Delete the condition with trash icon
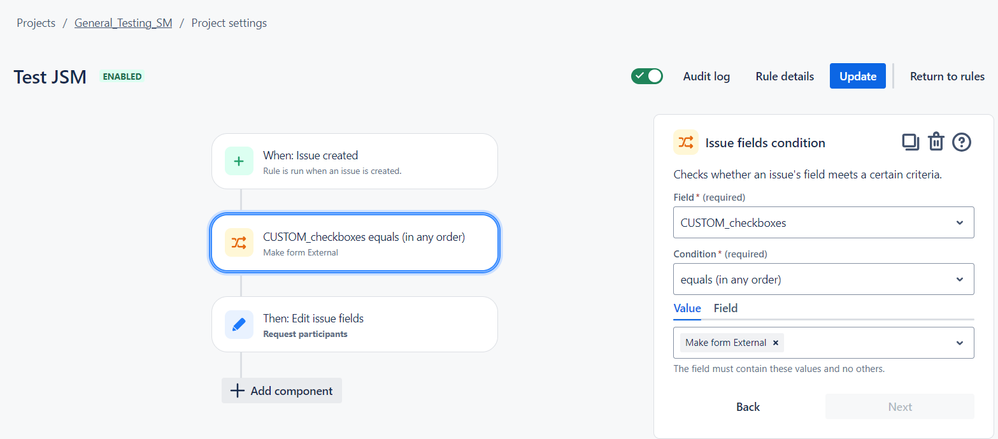 tap(936, 142)
